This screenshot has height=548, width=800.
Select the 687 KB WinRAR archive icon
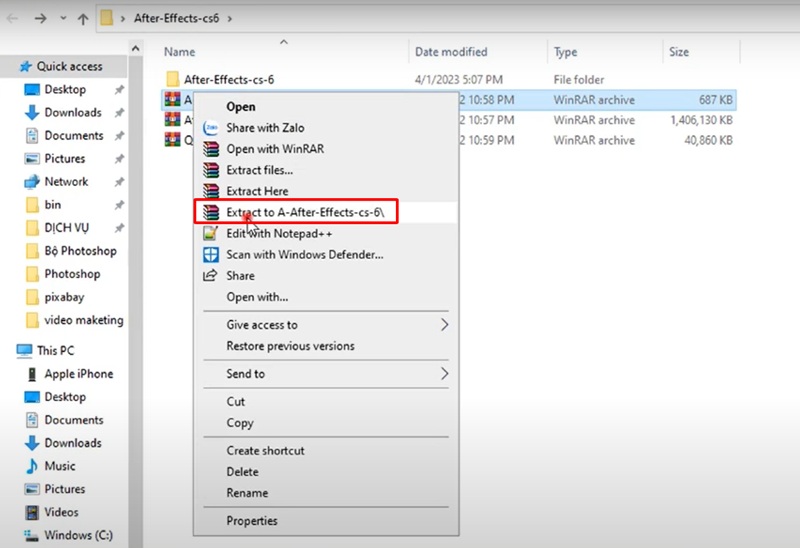[x=172, y=99]
